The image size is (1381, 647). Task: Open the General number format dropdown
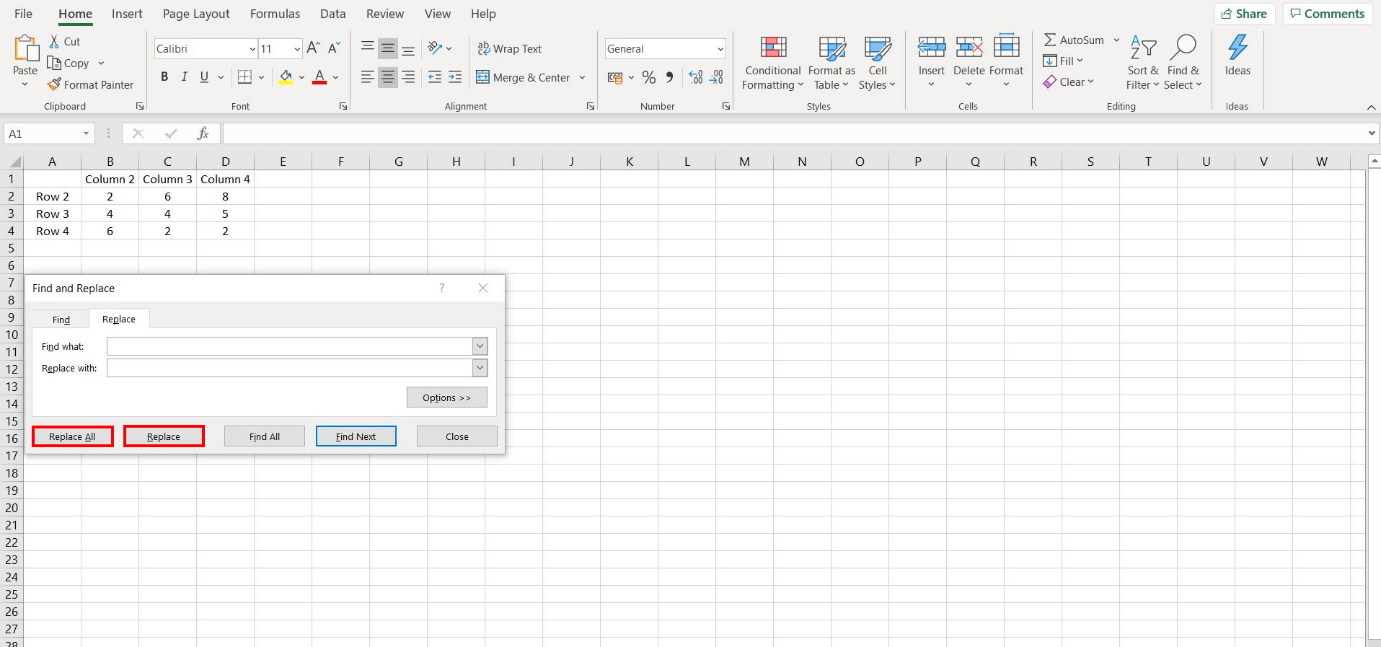coord(720,49)
